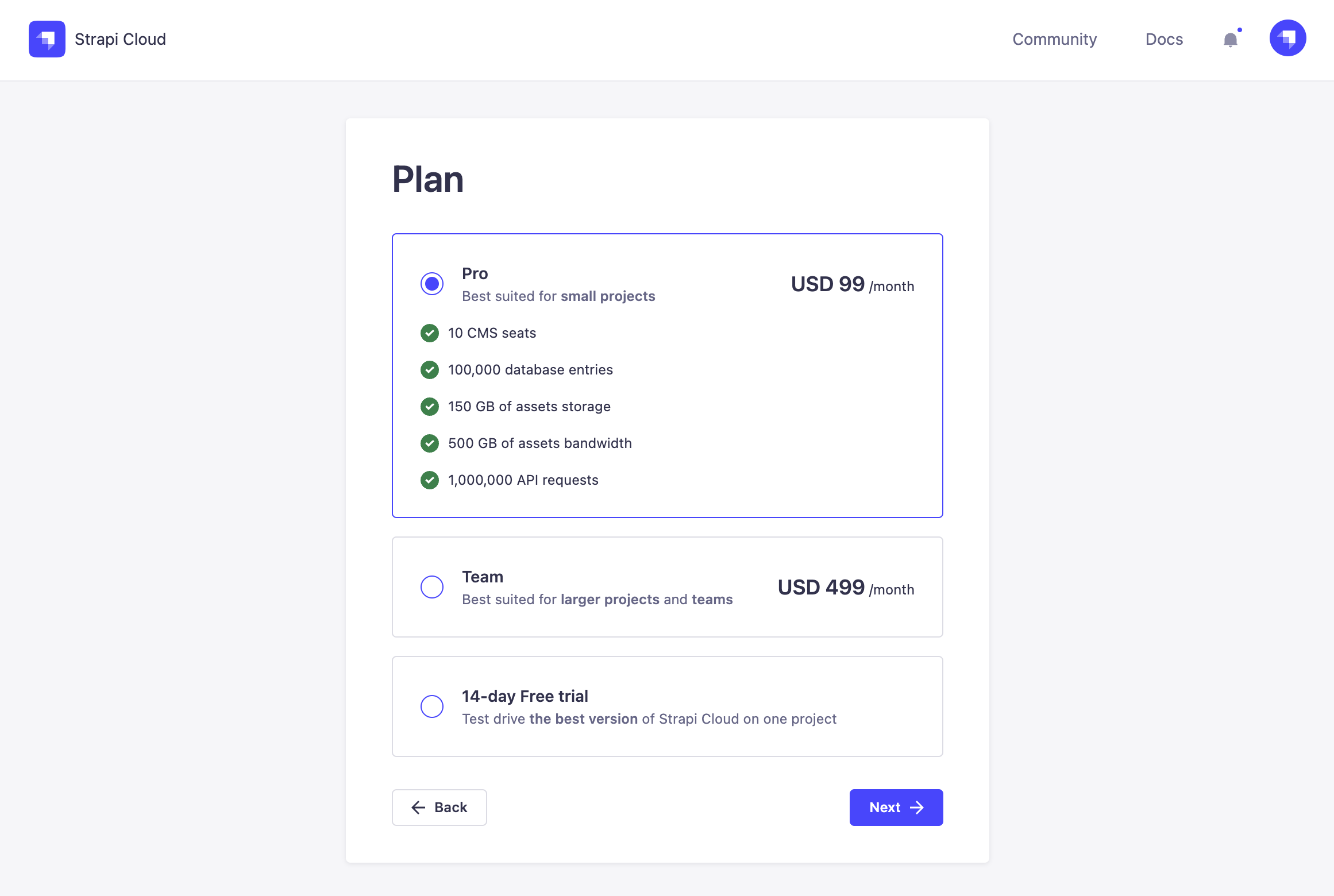Choose the 14-day Free trial radio button

click(x=432, y=706)
